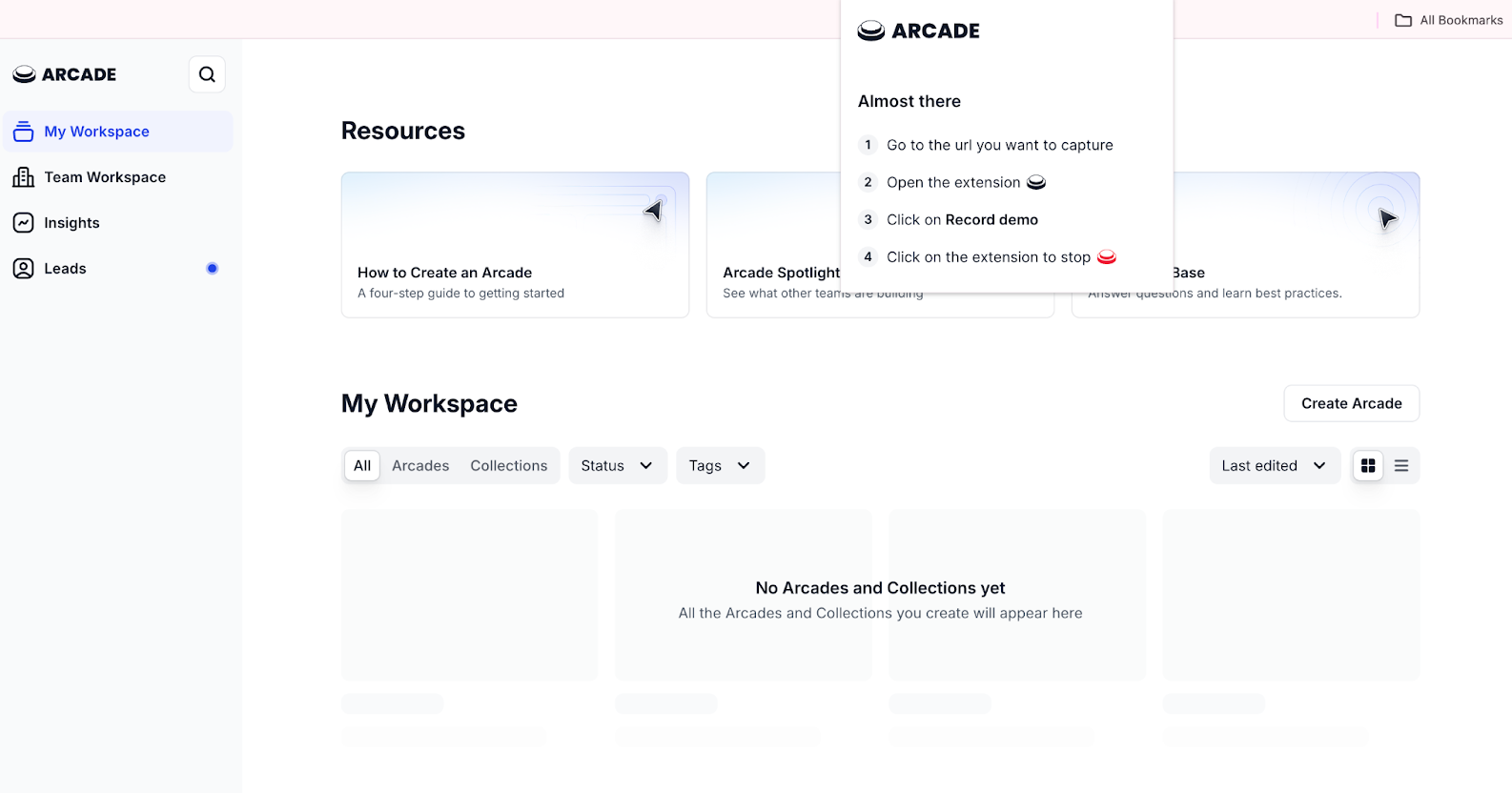
Task: Go to My Workspace in the sidebar
Action: tap(118, 132)
